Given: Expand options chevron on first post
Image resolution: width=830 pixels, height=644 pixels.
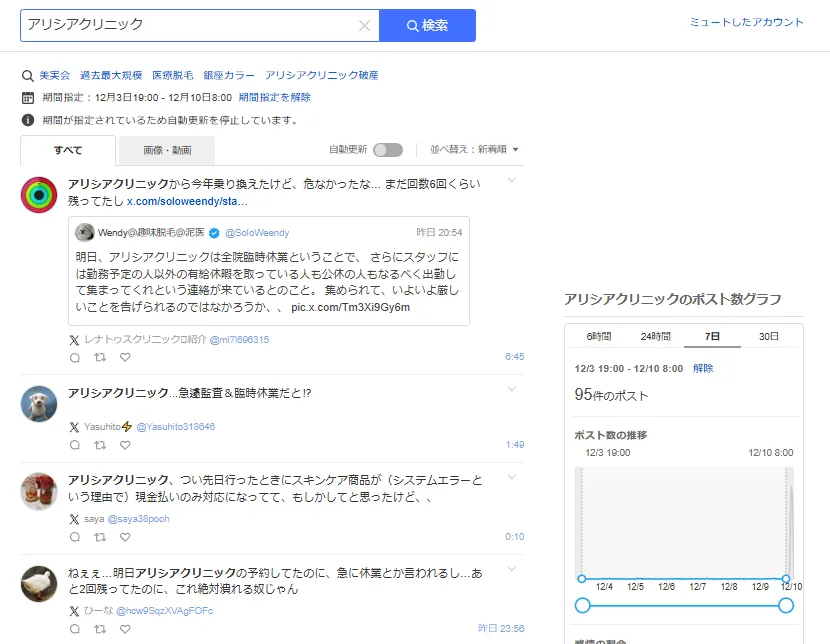Looking at the screenshot, I should pyautogui.click(x=512, y=180).
